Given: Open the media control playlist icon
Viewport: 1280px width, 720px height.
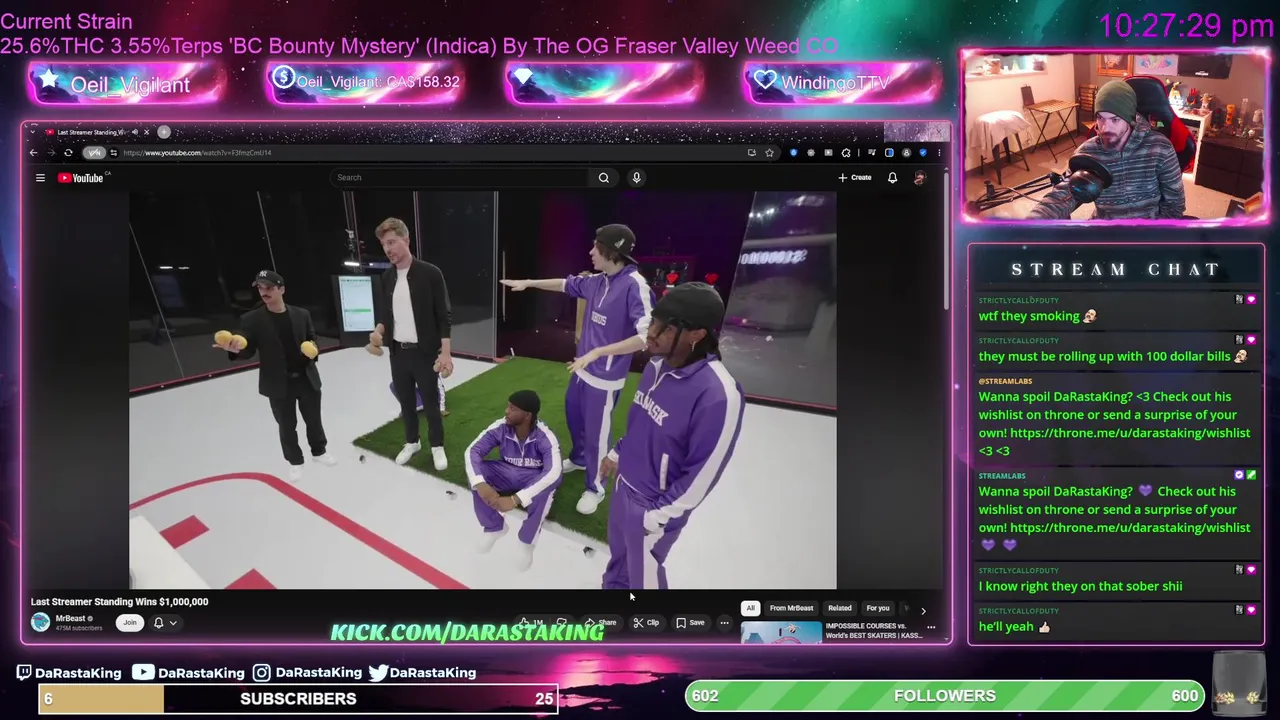Looking at the screenshot, I should coord(872,153).
